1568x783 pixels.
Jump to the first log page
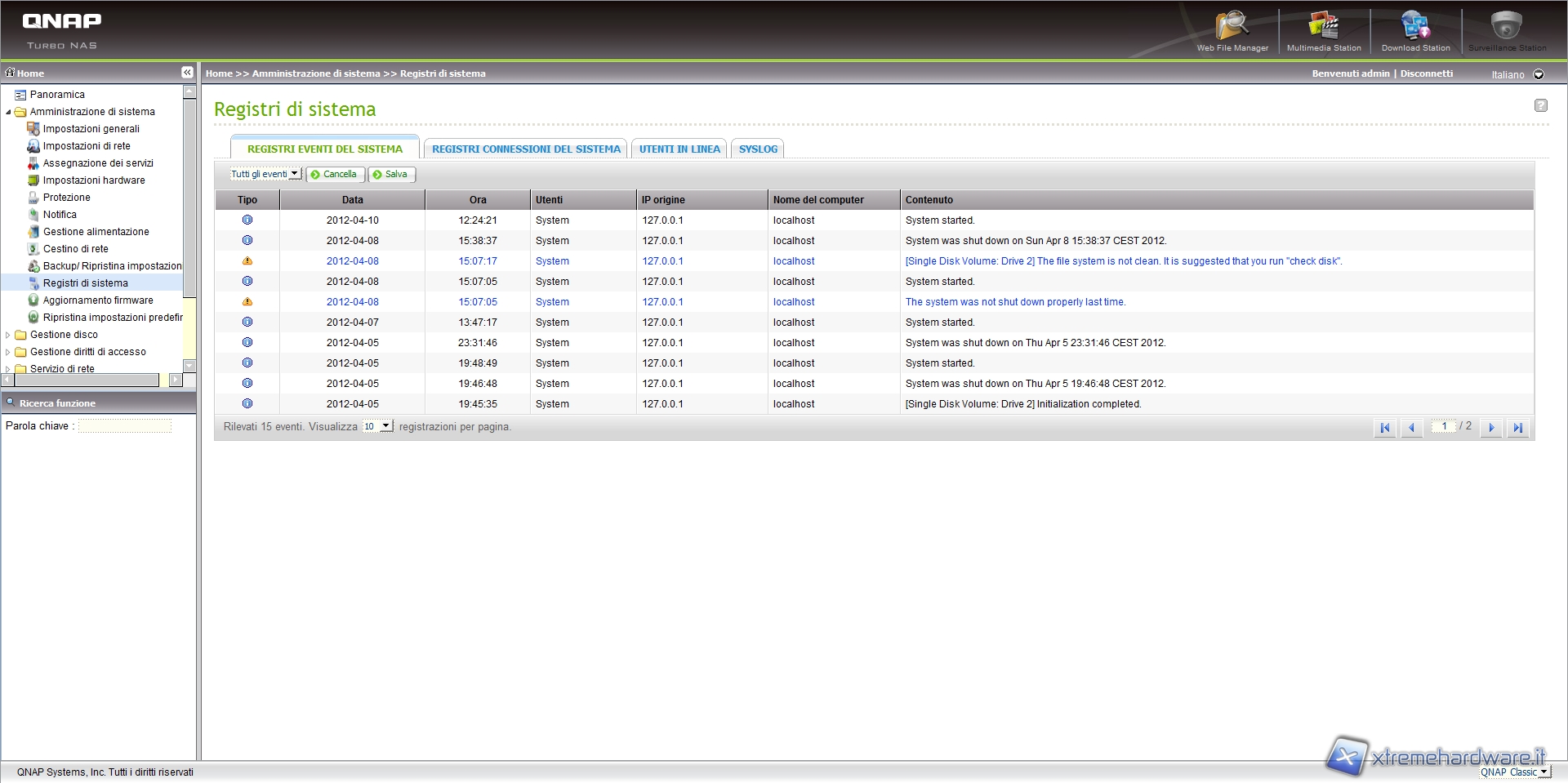pos(1385,427)
